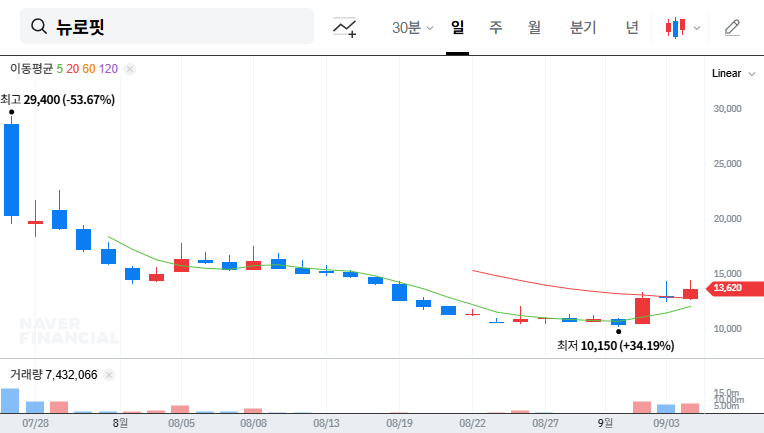Focus the 뉴로핏 stock search field
This screenshot has height=433, width=764.
(167, 26)
